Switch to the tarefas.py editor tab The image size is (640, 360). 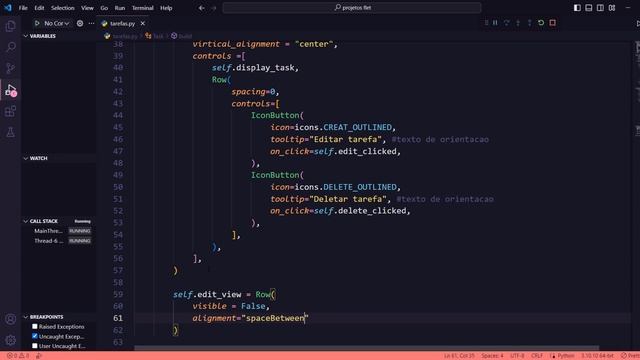122,24
